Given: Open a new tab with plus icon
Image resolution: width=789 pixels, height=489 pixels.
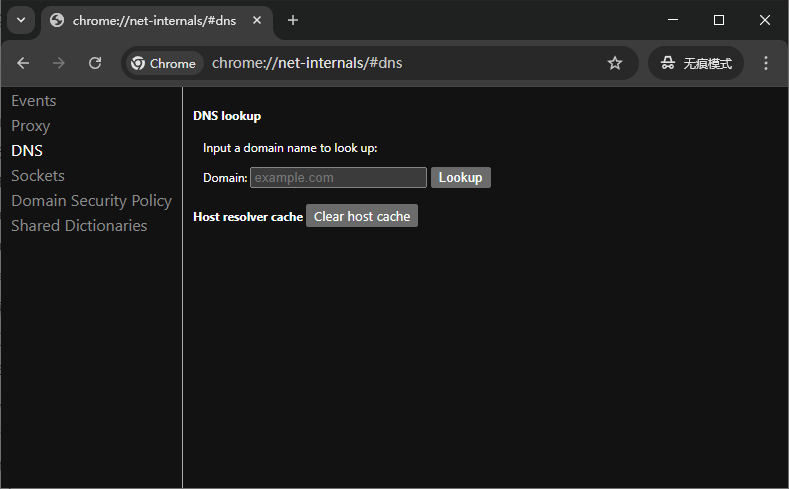Looking at the screenshot, I should tap(293, 20).
